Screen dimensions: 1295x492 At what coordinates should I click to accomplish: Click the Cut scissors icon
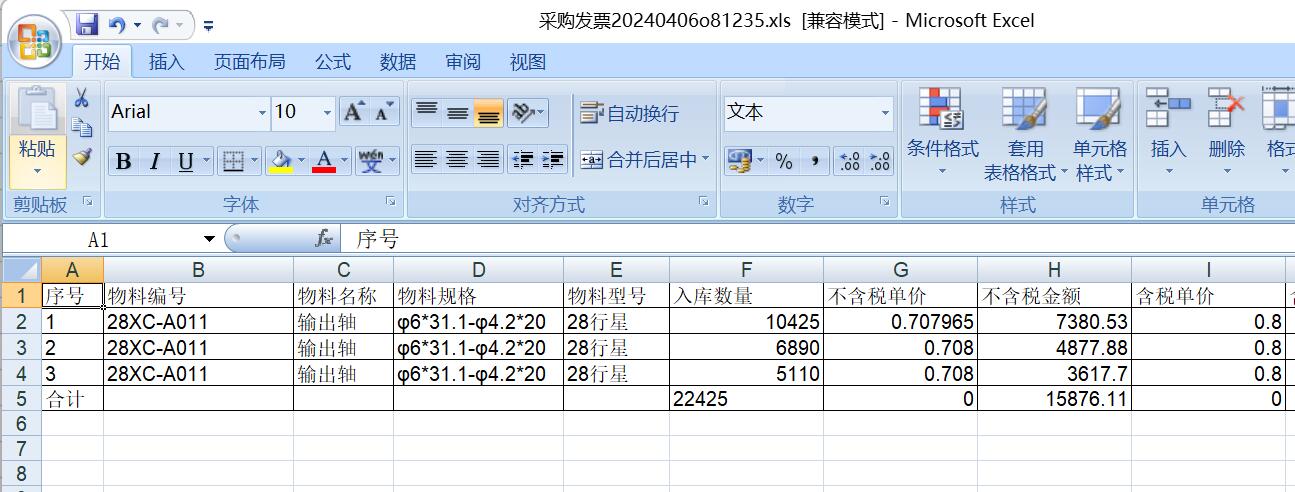click(x=82, y=98)
